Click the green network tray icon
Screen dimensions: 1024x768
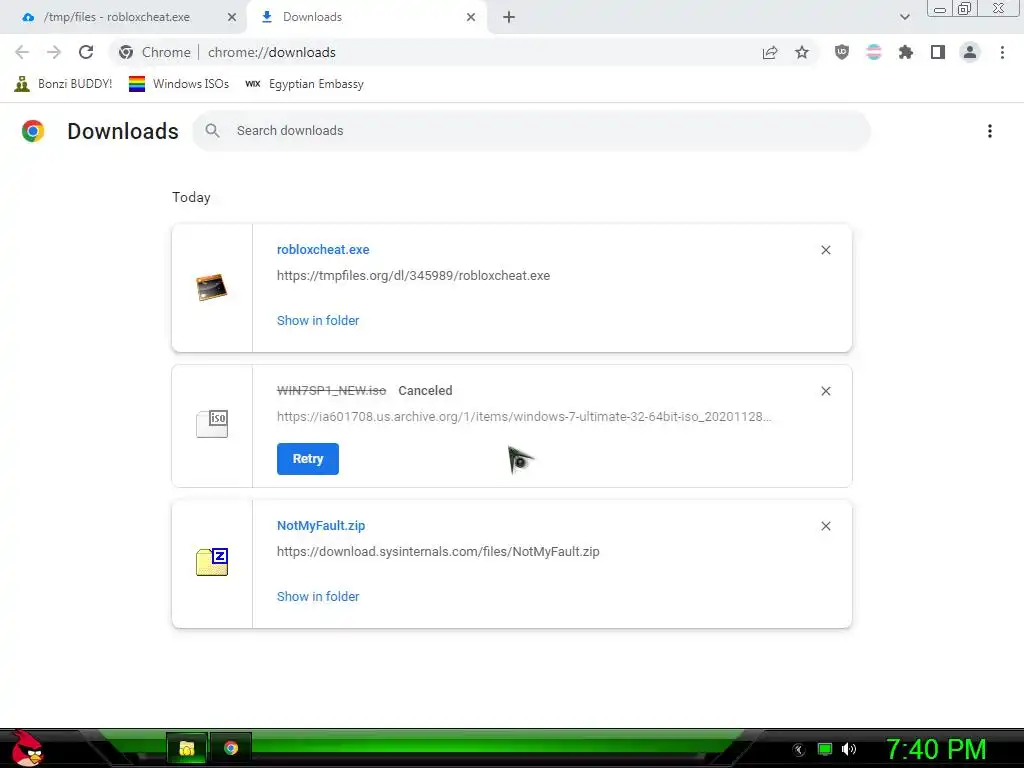825,749
